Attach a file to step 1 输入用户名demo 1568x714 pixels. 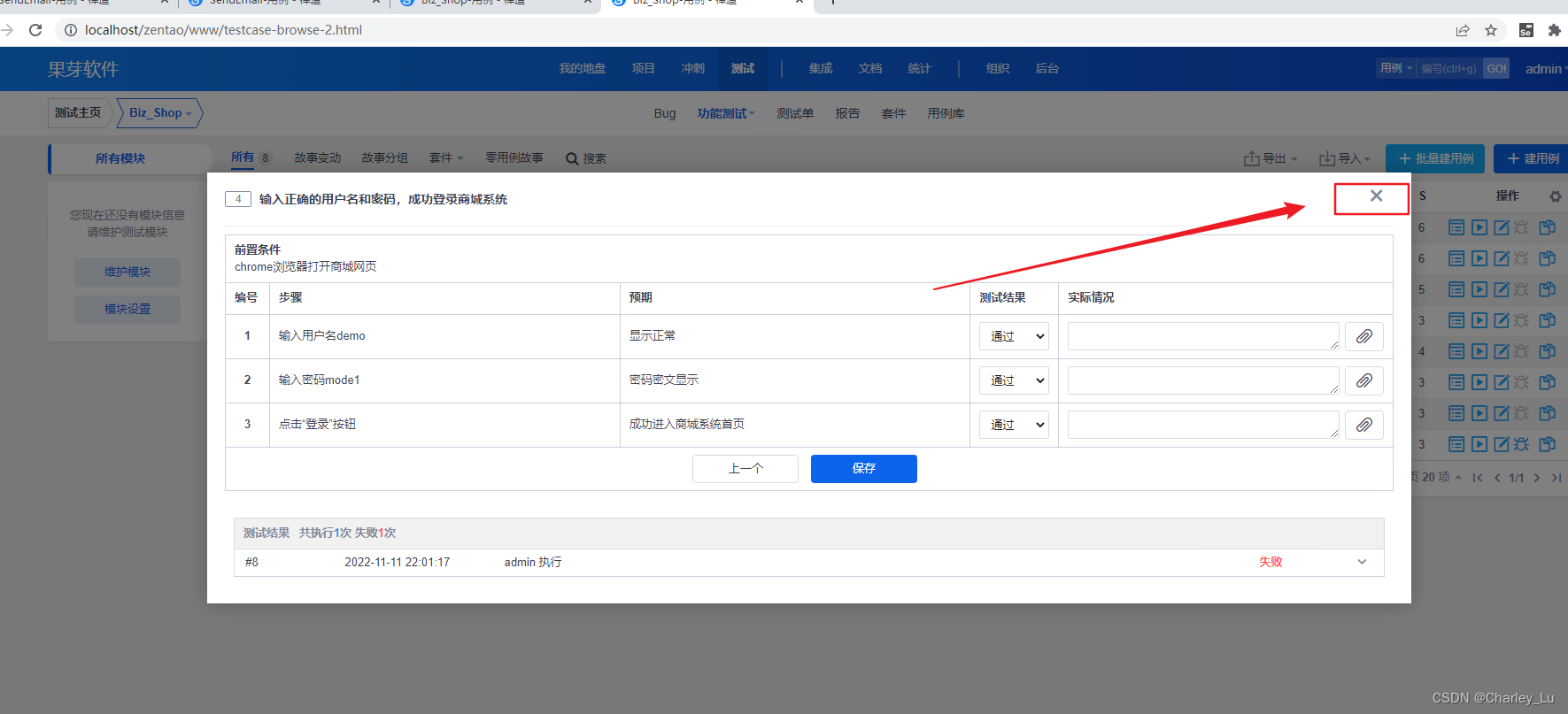pyautogui.click(x=1364, y=336)
